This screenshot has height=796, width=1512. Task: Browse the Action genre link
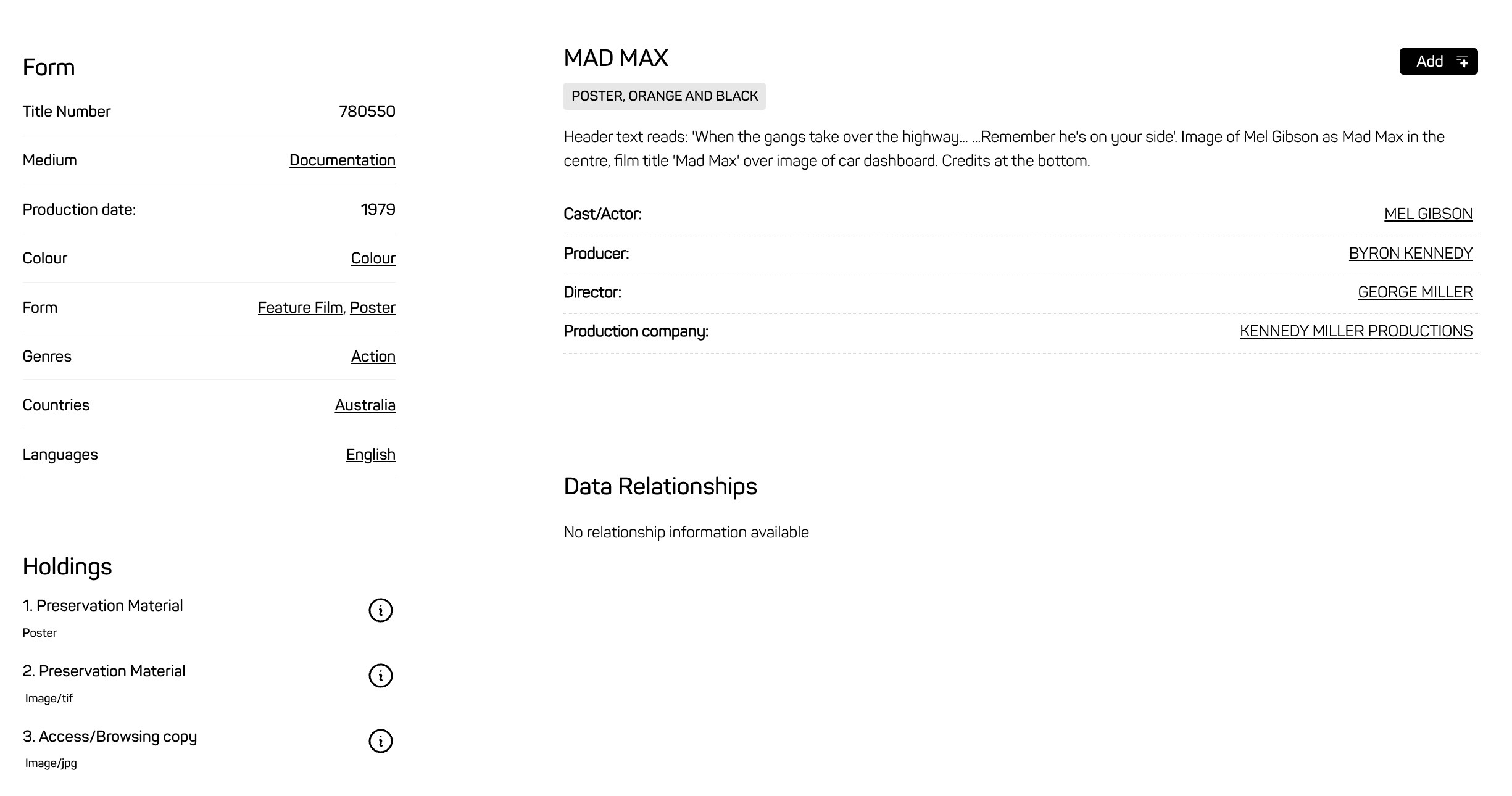pyautogui.click(x=373, y=357)
